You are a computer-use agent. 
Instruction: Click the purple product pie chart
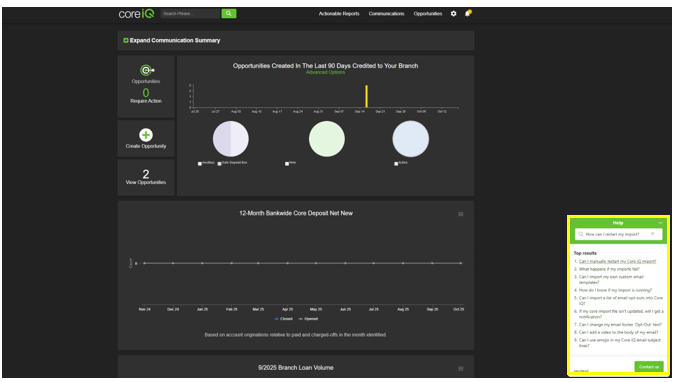[230, 139]
